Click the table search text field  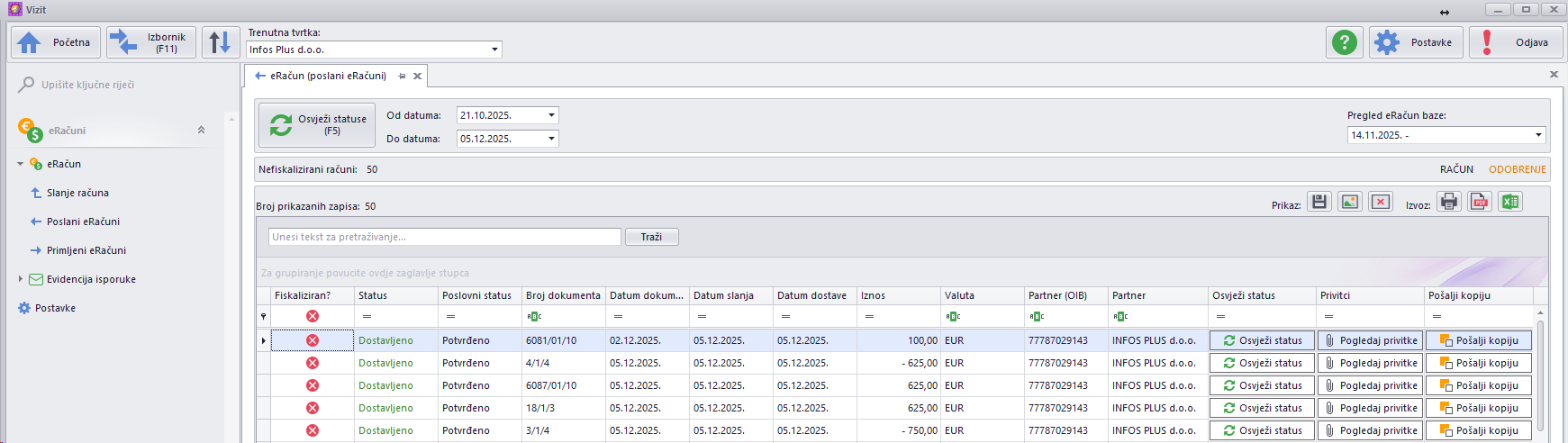tap(445, 237)
